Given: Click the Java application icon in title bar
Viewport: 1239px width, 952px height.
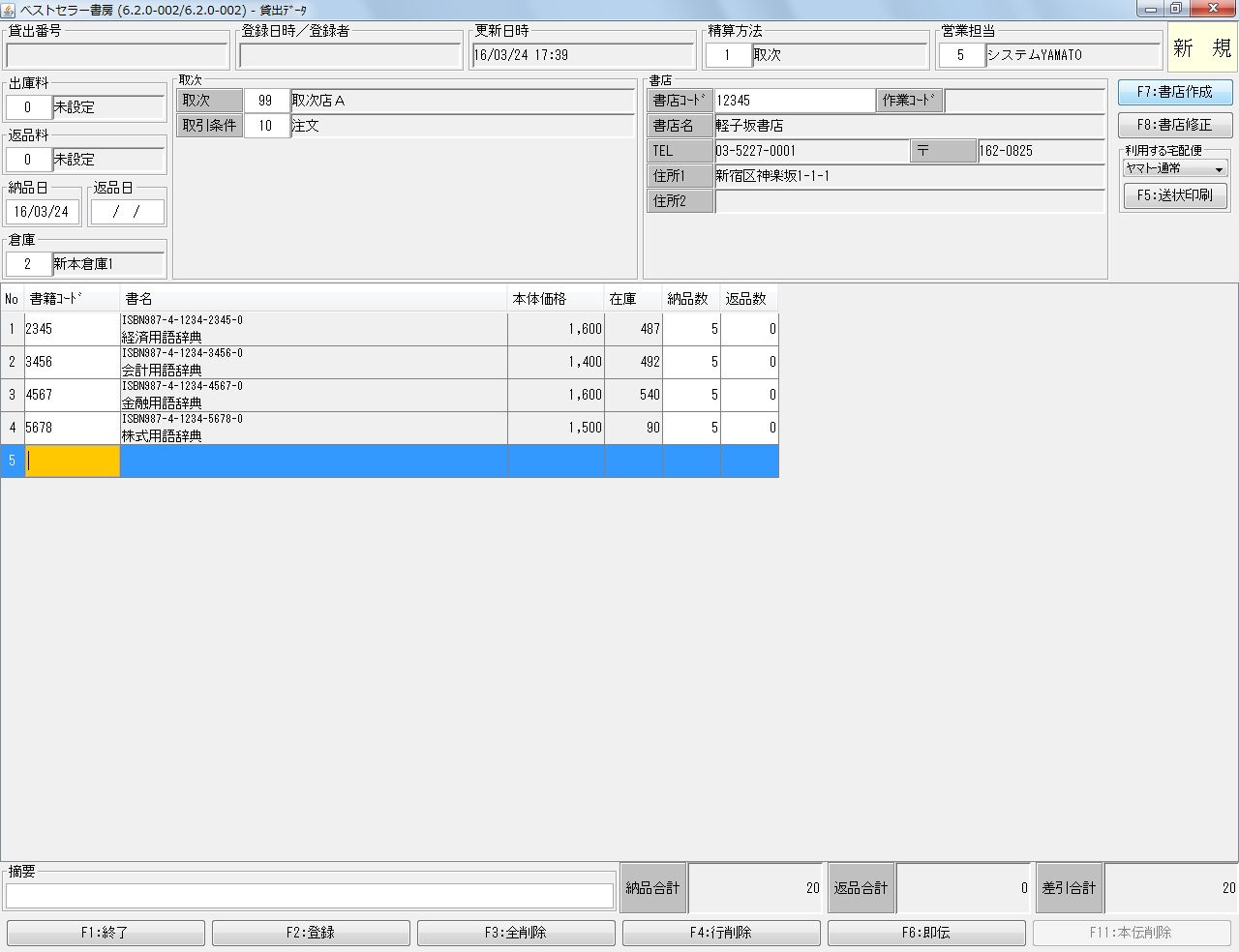Looking at the screenshot, I should point(9,9).
